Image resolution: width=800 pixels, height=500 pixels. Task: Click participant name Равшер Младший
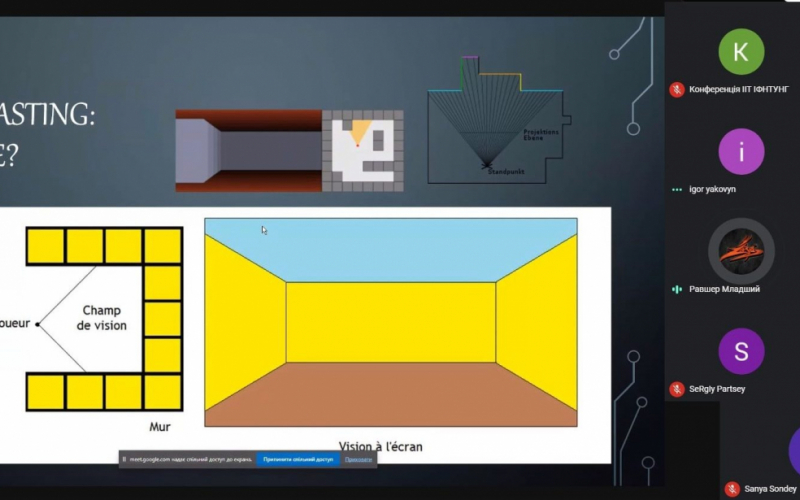(x=724, y=289)
